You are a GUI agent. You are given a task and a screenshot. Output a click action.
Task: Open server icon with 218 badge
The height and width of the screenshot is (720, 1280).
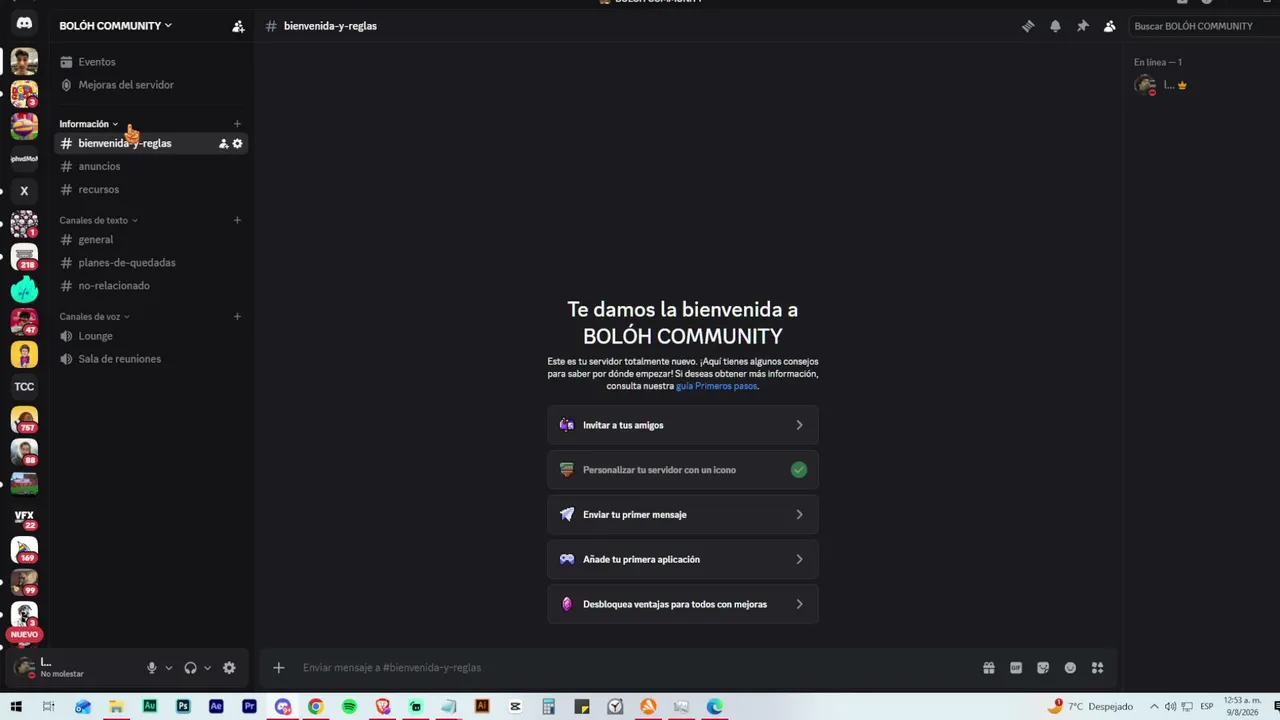click(24, 257)
